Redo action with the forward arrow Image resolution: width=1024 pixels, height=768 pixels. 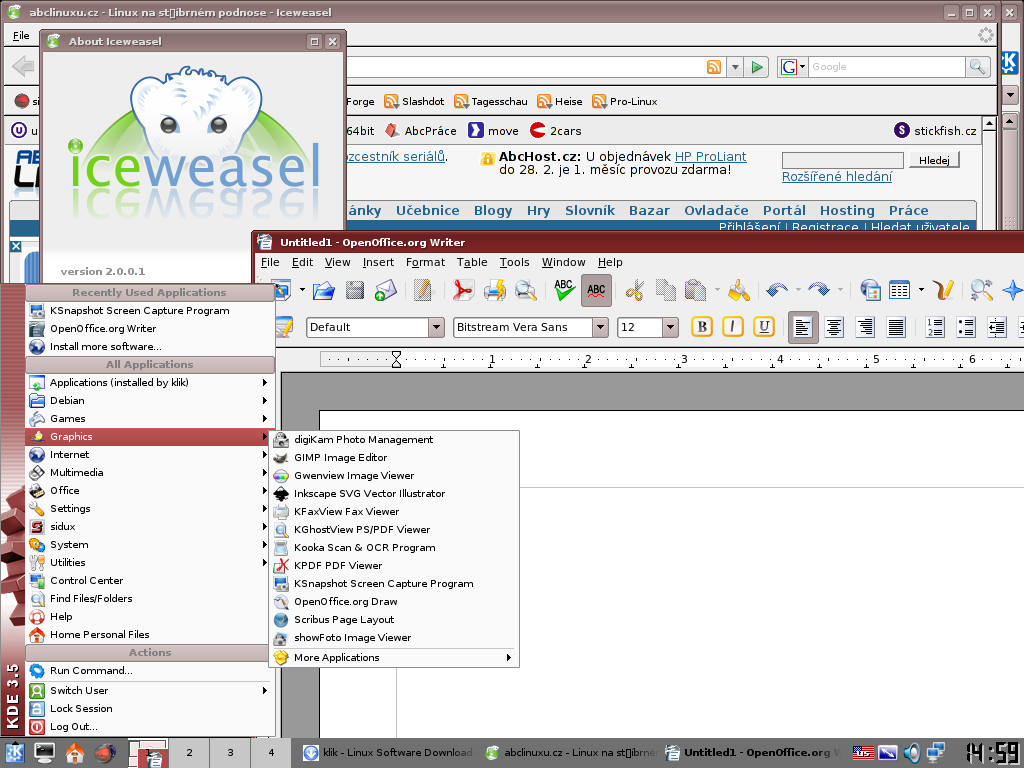tap(819, 290)
